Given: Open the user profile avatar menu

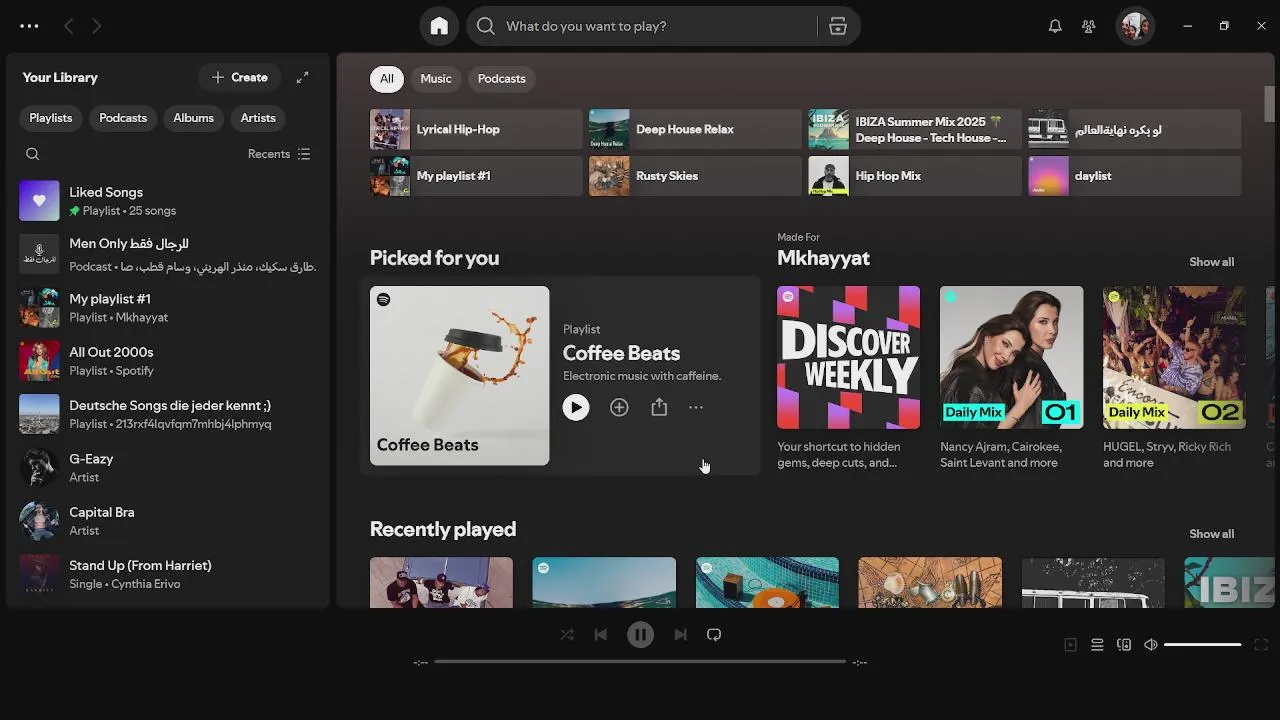Looking at the screenshot, I should [1135, 26].
